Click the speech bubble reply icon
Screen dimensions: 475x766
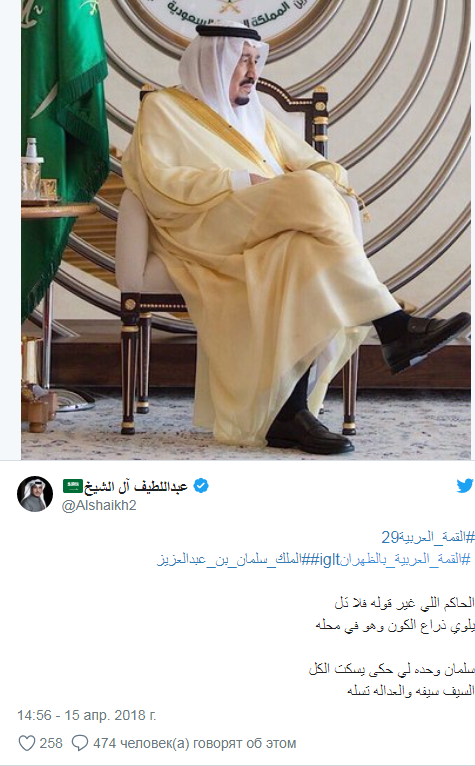point(80,743)
